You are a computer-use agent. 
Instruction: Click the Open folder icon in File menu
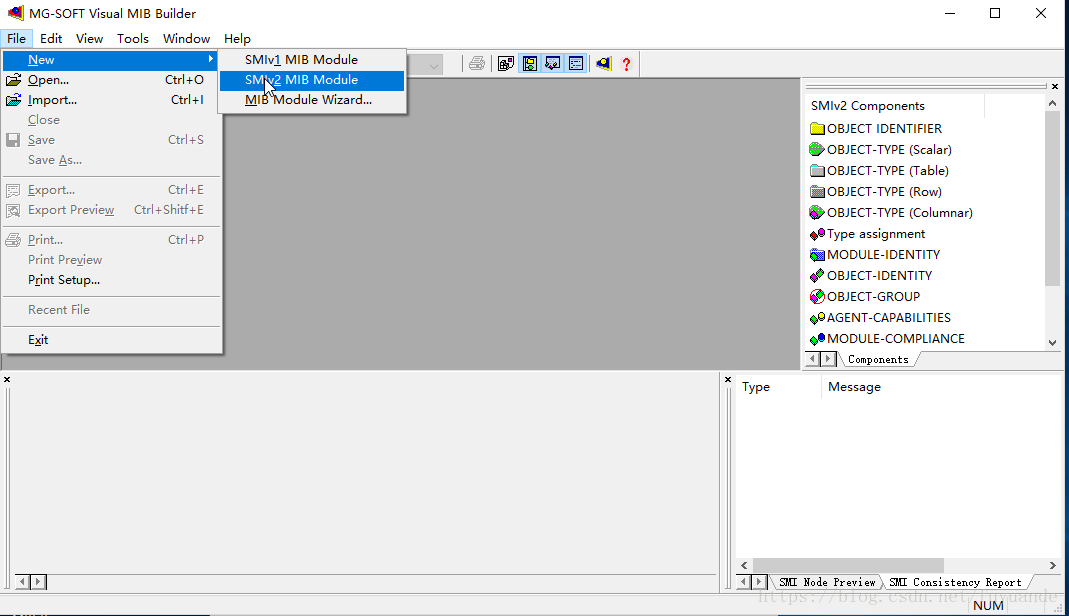pyautogui.click(x=13, y=80)
